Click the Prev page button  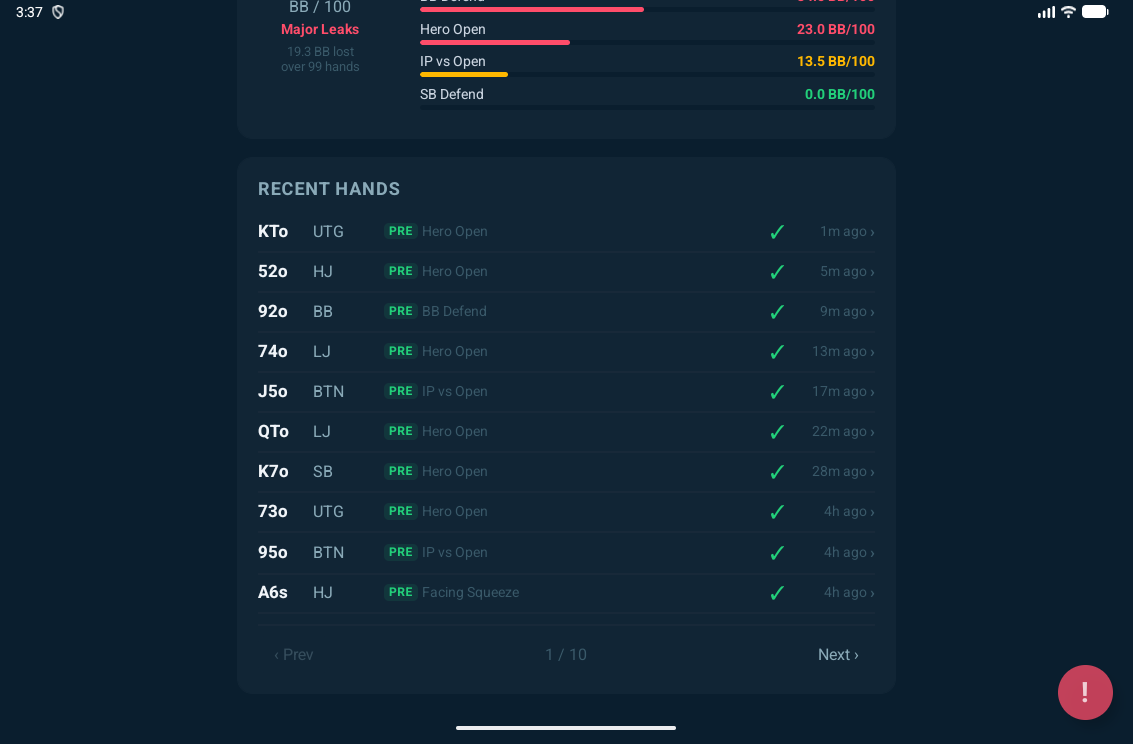point(294,655)
